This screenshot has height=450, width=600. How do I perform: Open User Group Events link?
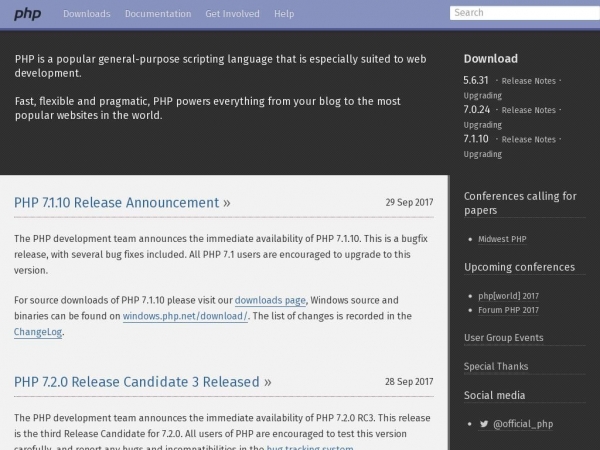504,338
